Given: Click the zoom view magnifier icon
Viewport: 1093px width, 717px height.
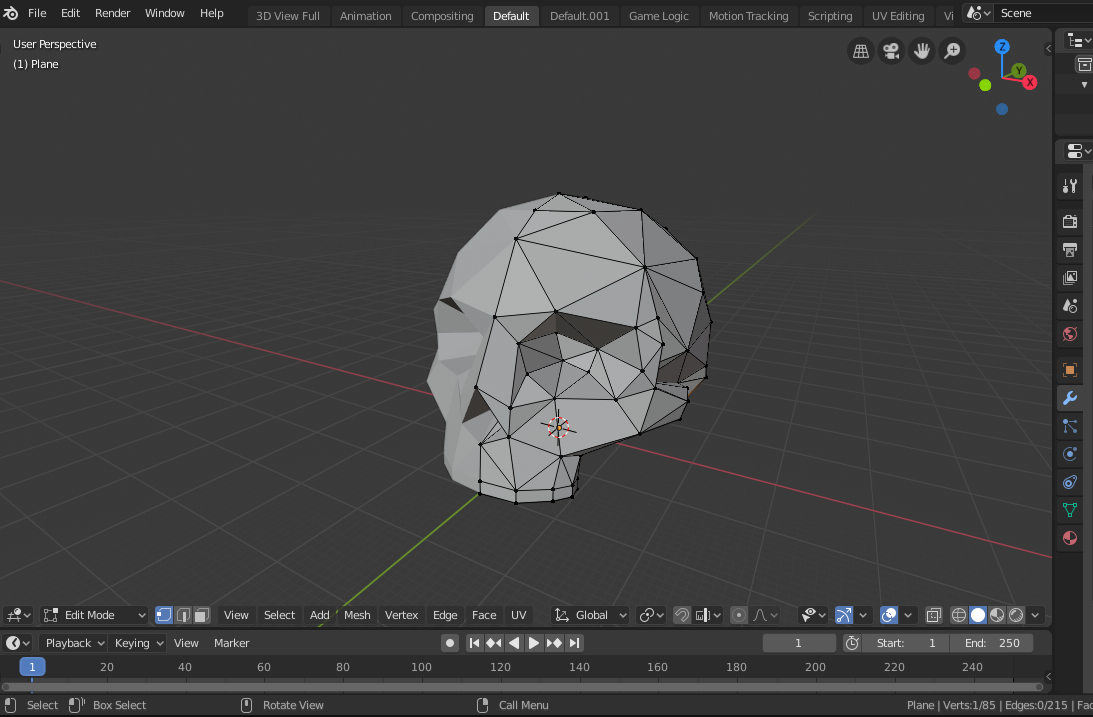Looking at the screenshot, I should (x=952, y=51).
